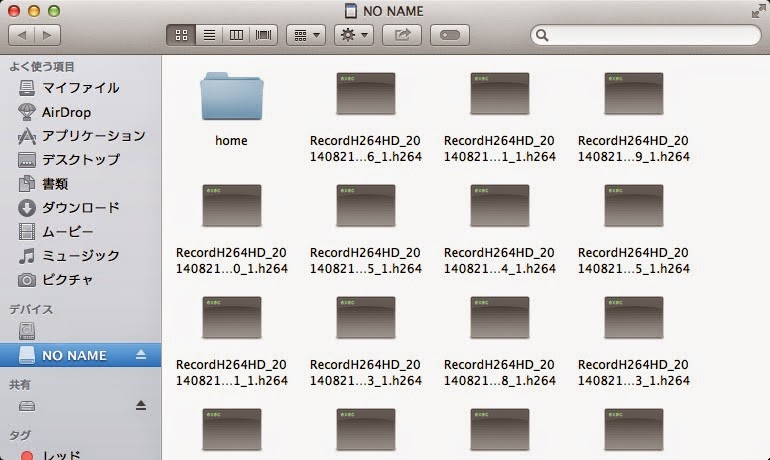Click the デバイス section header
Screen dimensions: 770x460
pos(31,309)
